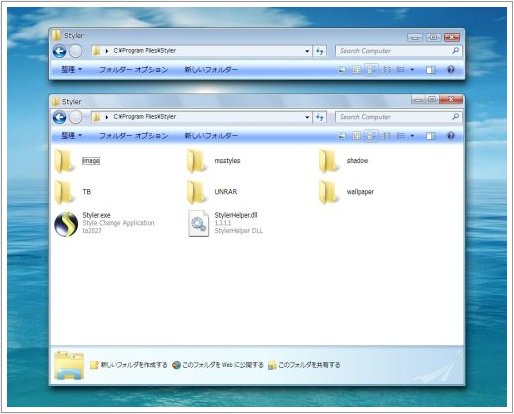Screen dimensions: 514x414
Task: Click このフォルダを Web に公開する link
Action: coord(218,365)
